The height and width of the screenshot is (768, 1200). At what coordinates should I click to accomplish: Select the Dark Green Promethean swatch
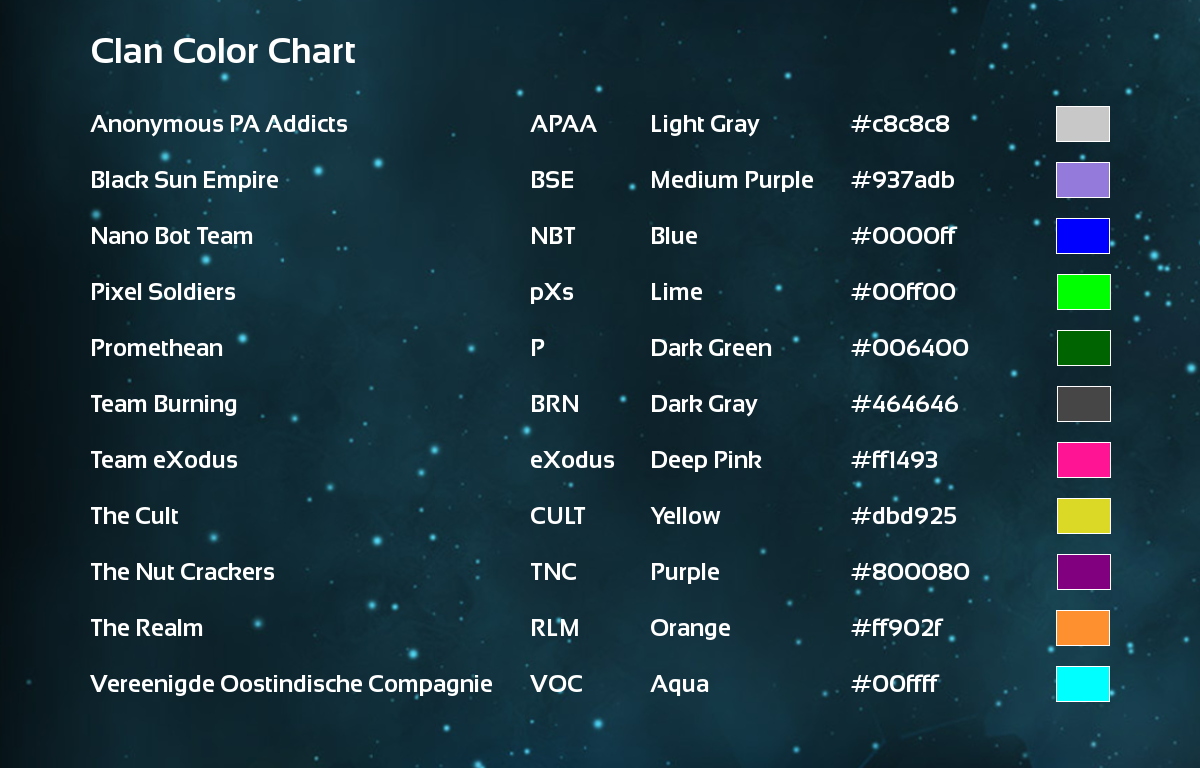pyautogui.click(x=1083, y=348)
